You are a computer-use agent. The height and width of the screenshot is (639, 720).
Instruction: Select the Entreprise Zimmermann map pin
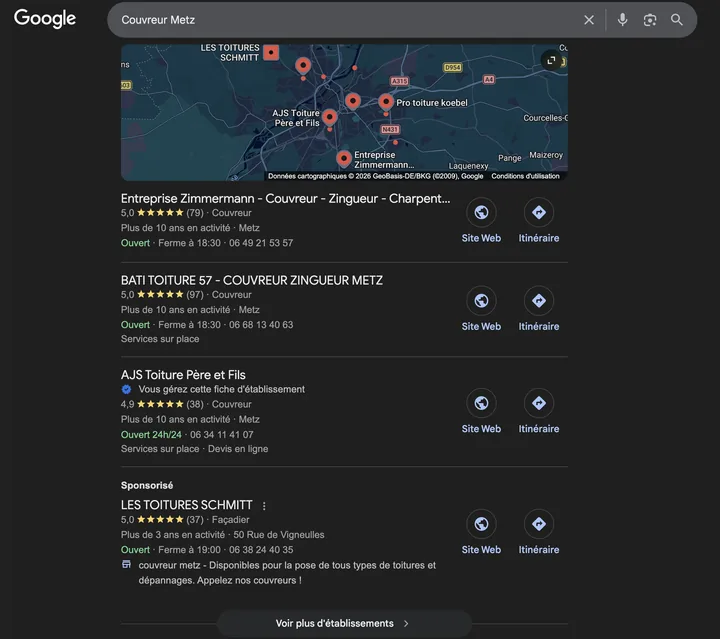coord(343,159)
